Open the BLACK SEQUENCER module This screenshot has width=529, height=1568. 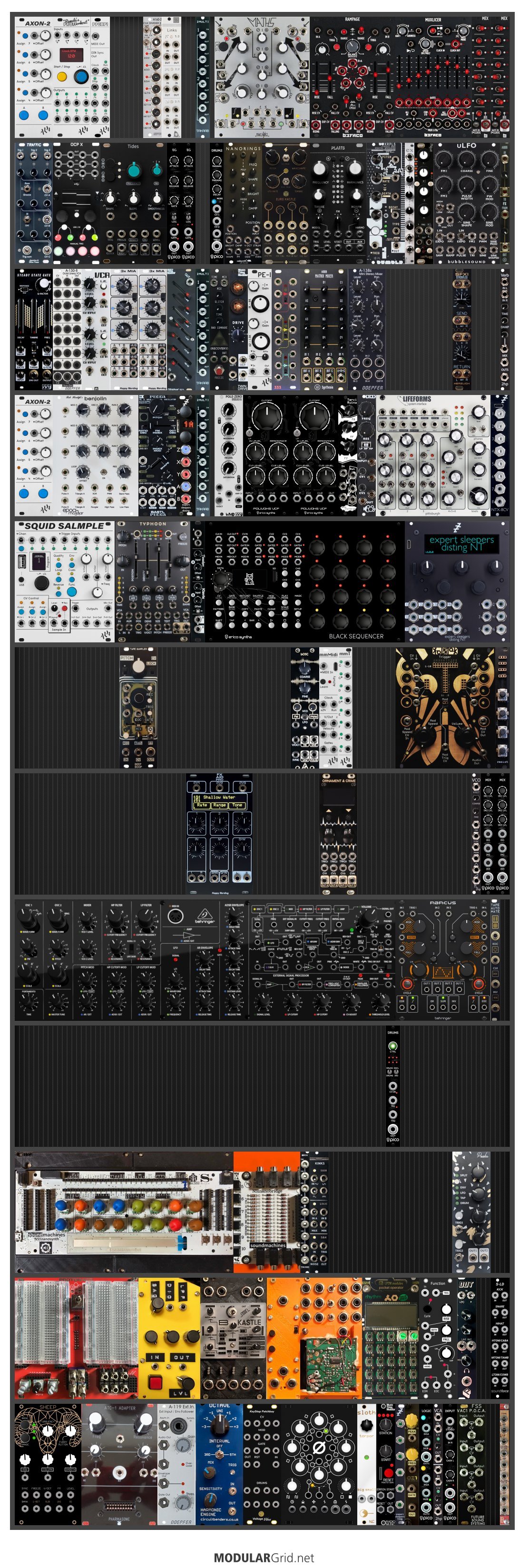(305, 582)
